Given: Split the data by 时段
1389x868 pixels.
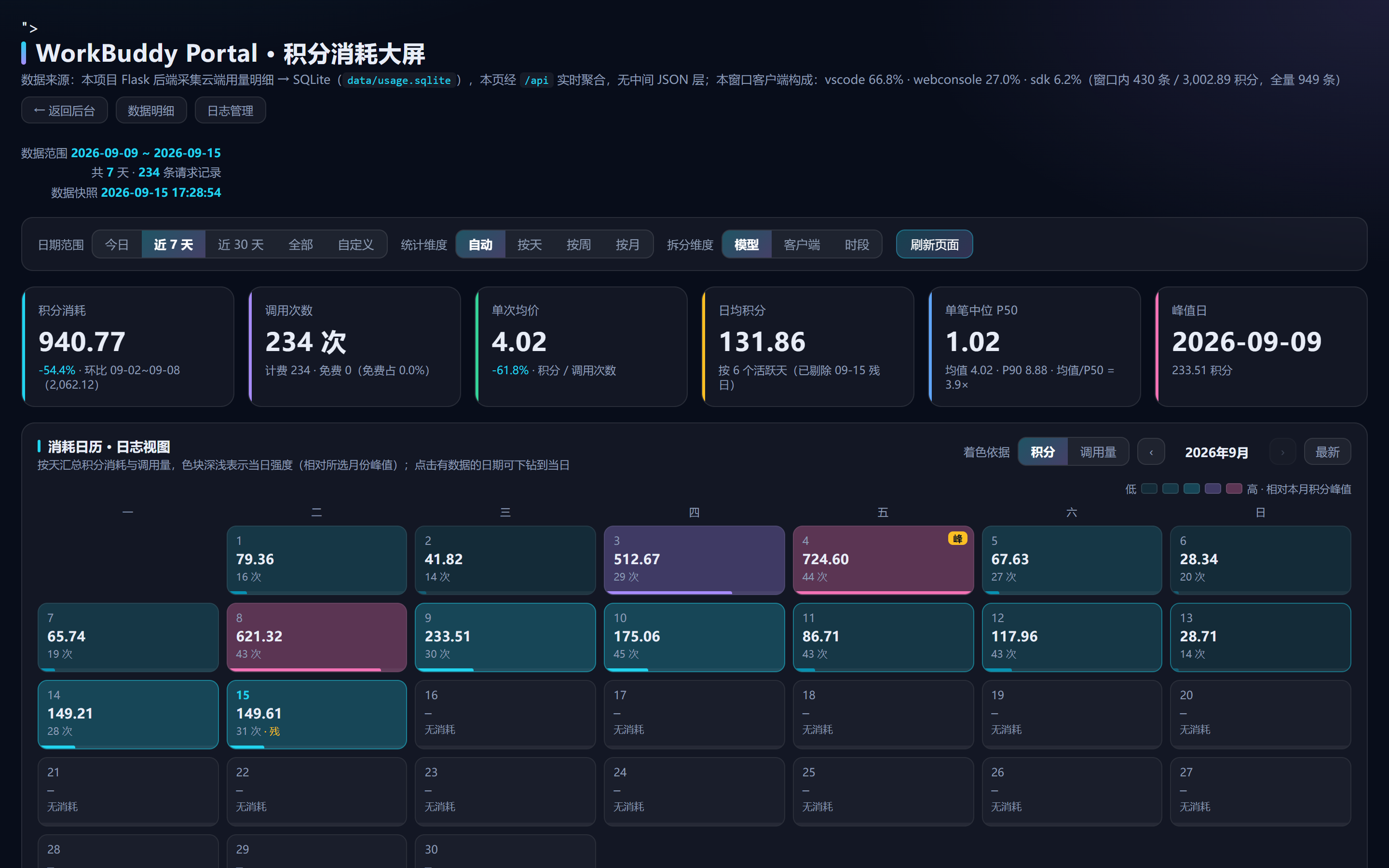Looking at the screenshot, I should coord(857,244).
